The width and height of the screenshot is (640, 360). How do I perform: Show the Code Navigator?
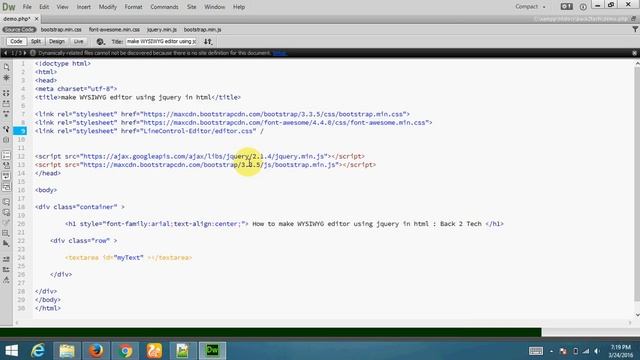coord(6,78)
